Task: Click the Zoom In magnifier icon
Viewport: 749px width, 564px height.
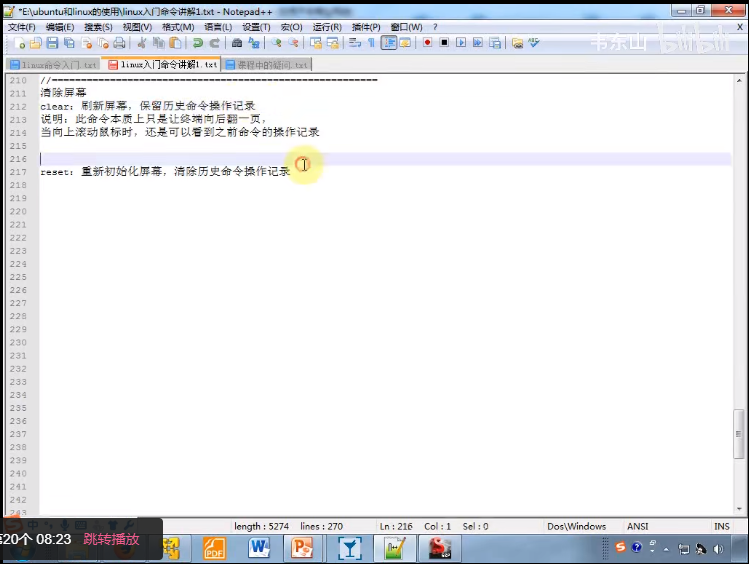Action: (276, 43)
